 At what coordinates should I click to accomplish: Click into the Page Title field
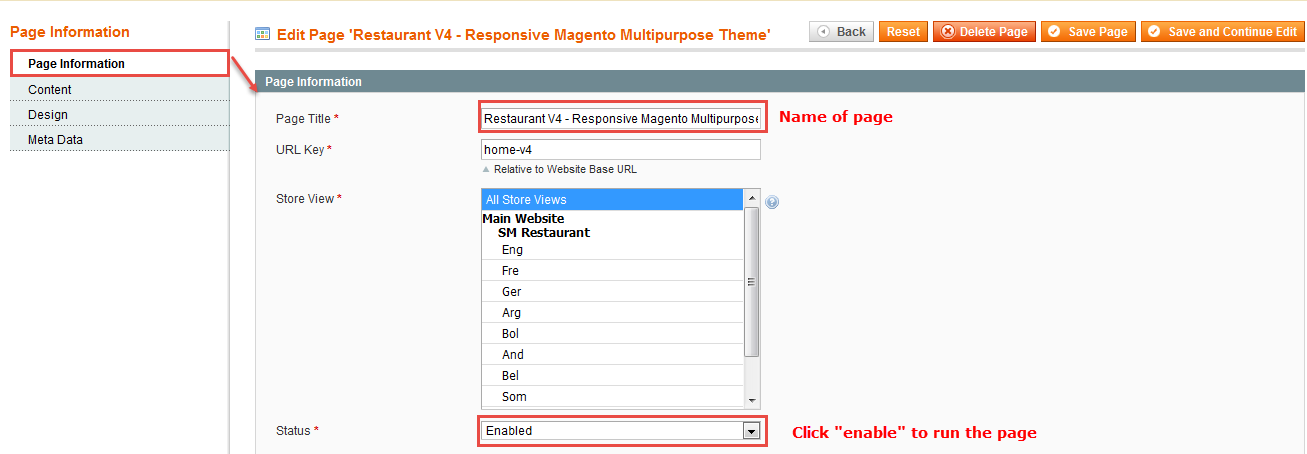coord(621,119)
